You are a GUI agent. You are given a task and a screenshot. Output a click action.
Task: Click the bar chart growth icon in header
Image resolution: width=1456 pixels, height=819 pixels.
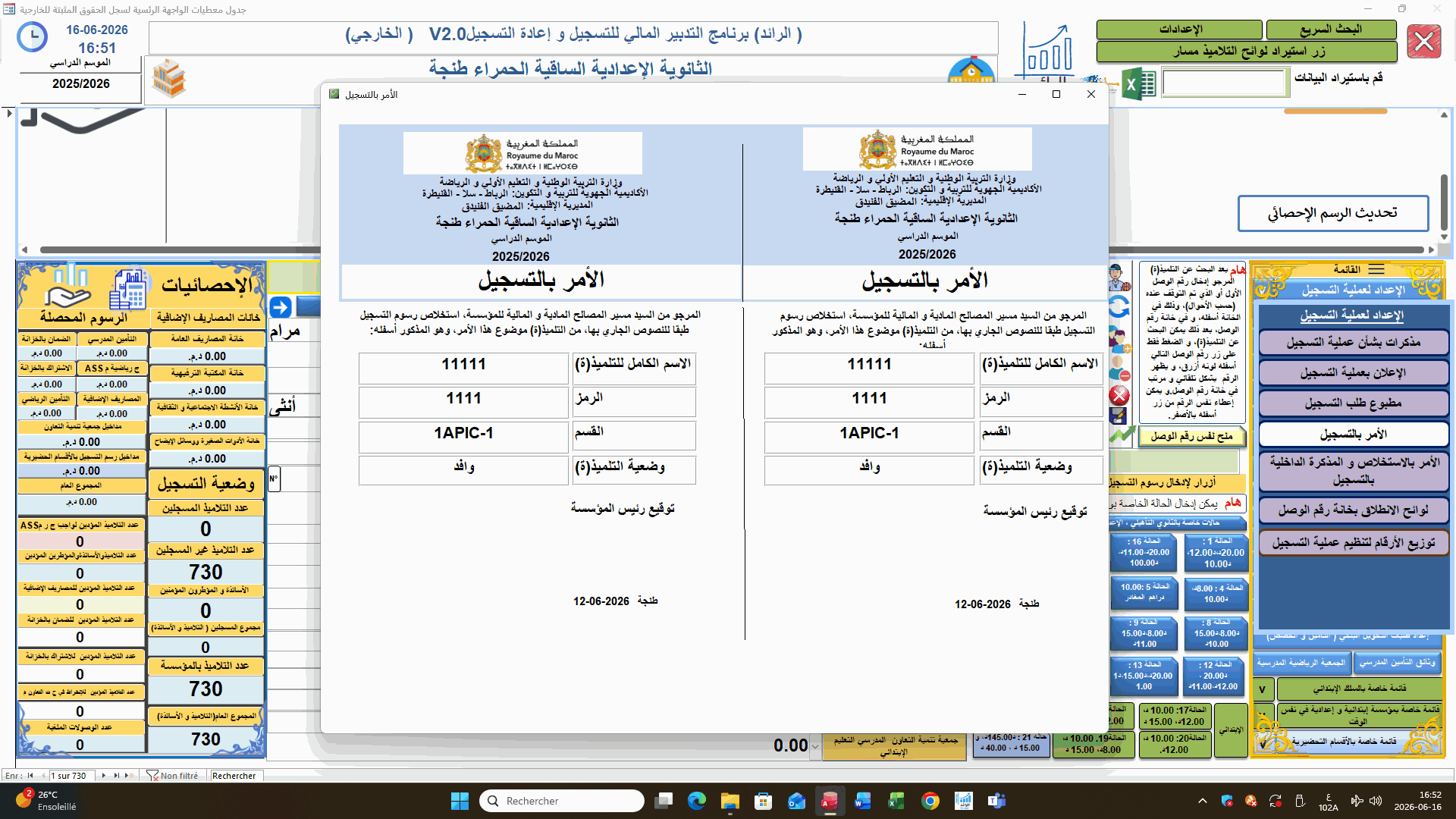(x=1046, y=49)
